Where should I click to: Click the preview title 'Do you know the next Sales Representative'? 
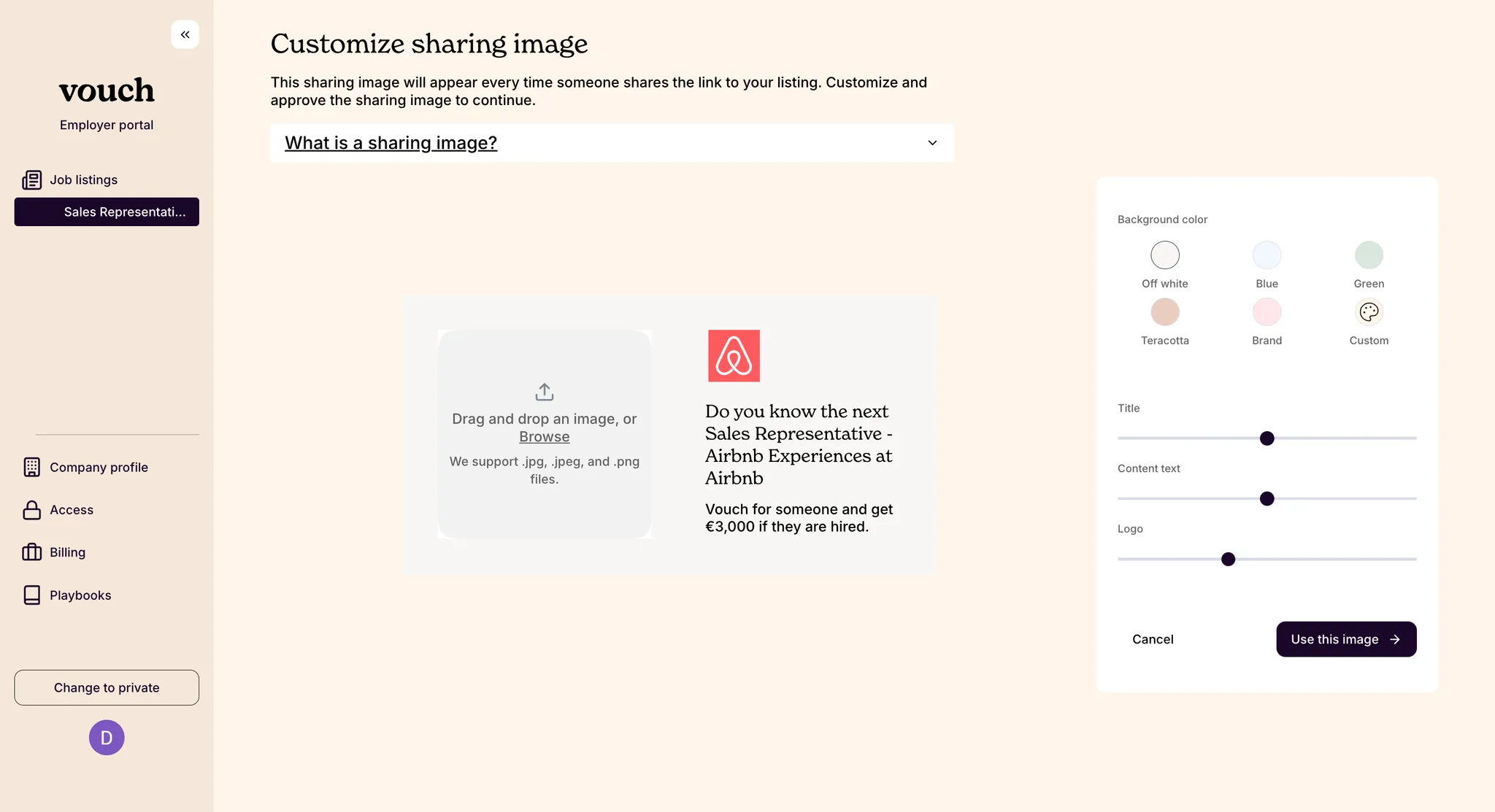[799, 444]
